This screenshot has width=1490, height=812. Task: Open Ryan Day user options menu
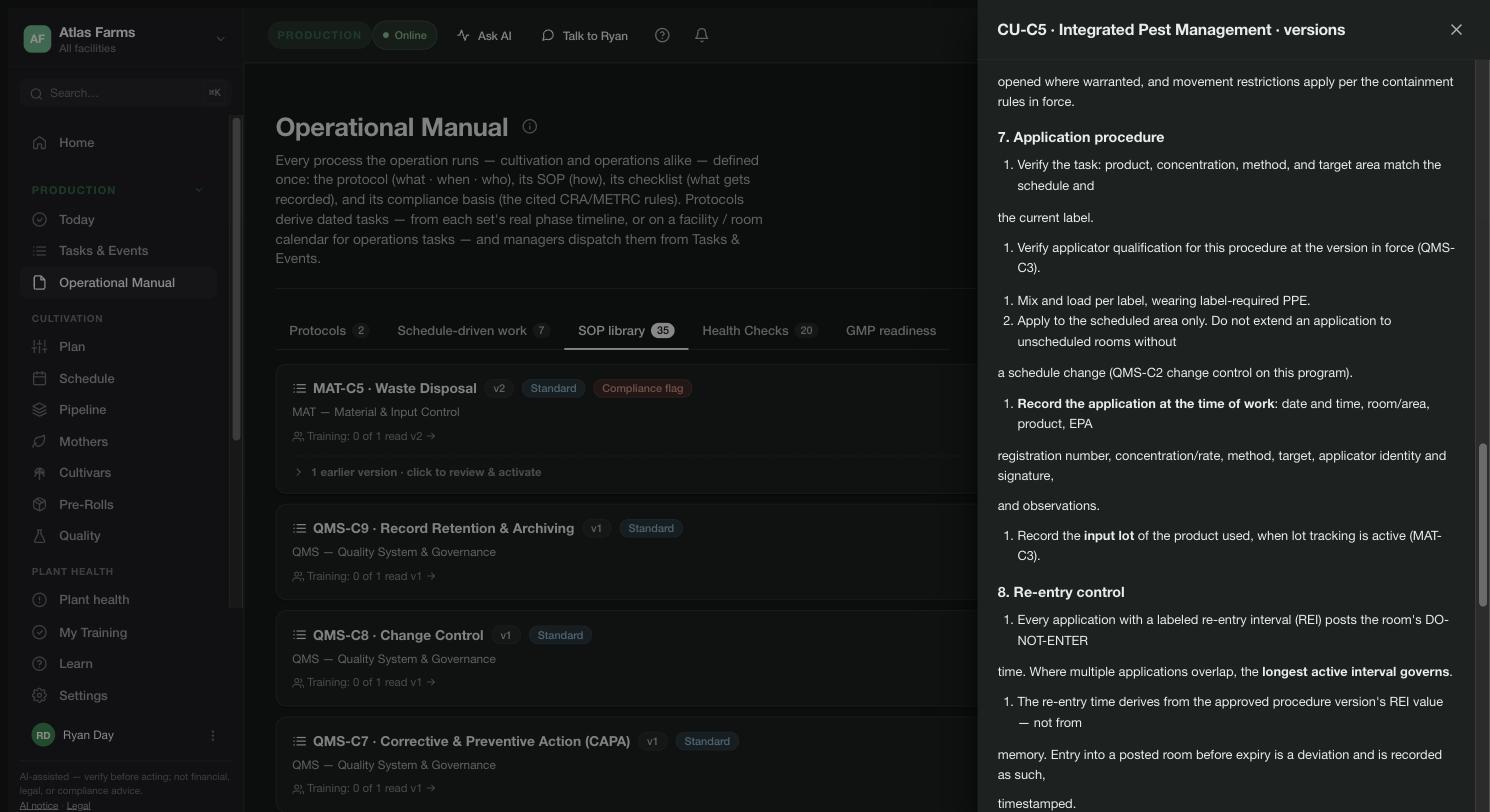pos(212,736)
